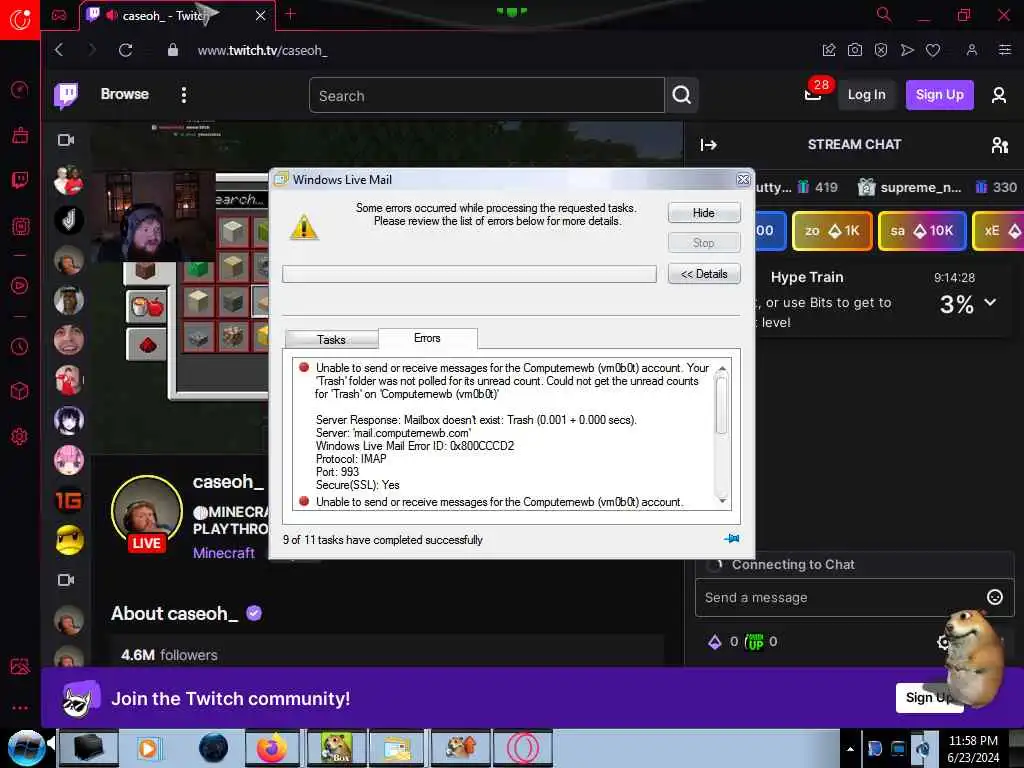Click the '4.6M followers' text

(169, 655)
